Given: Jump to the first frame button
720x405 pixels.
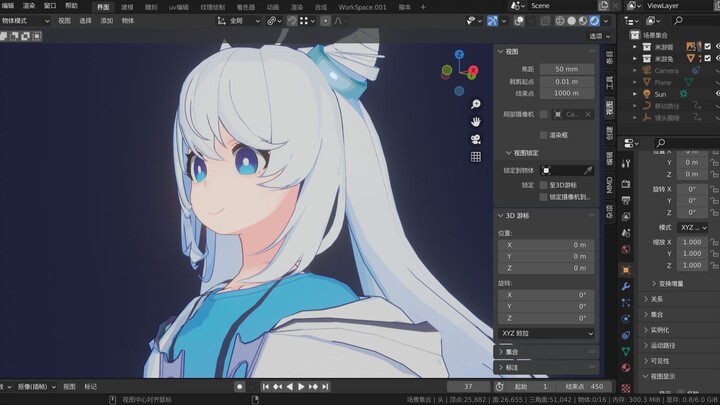Looking at the screenshot, I should (x=265, y=387).
